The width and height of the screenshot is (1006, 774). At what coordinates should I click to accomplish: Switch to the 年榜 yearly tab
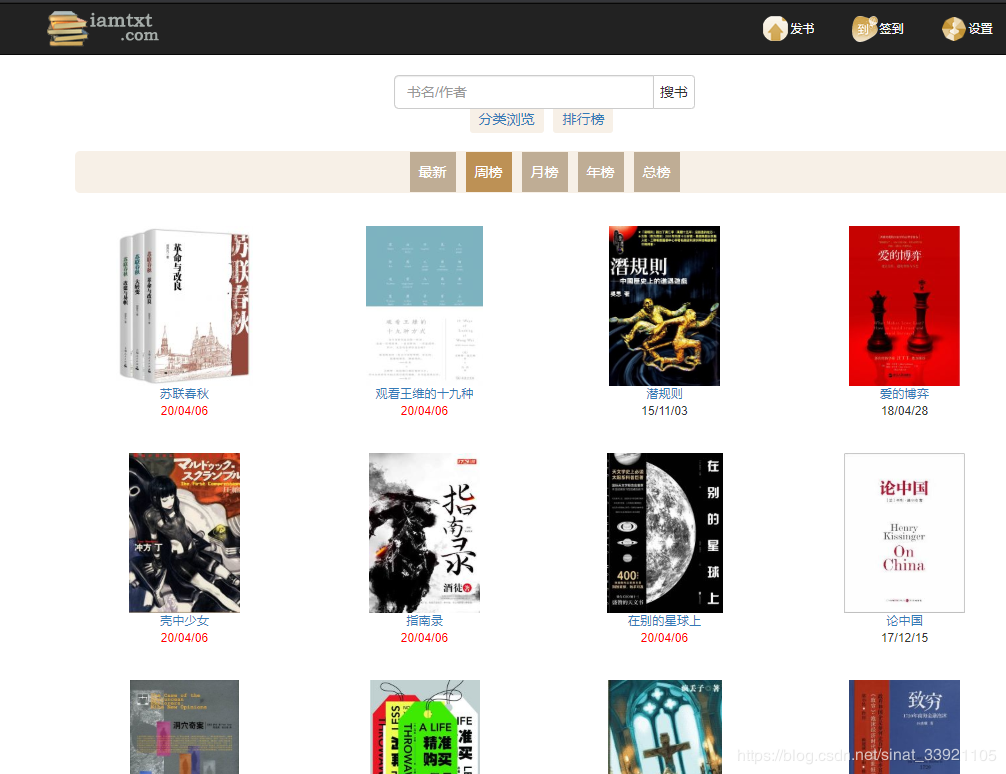click(601, 172)
